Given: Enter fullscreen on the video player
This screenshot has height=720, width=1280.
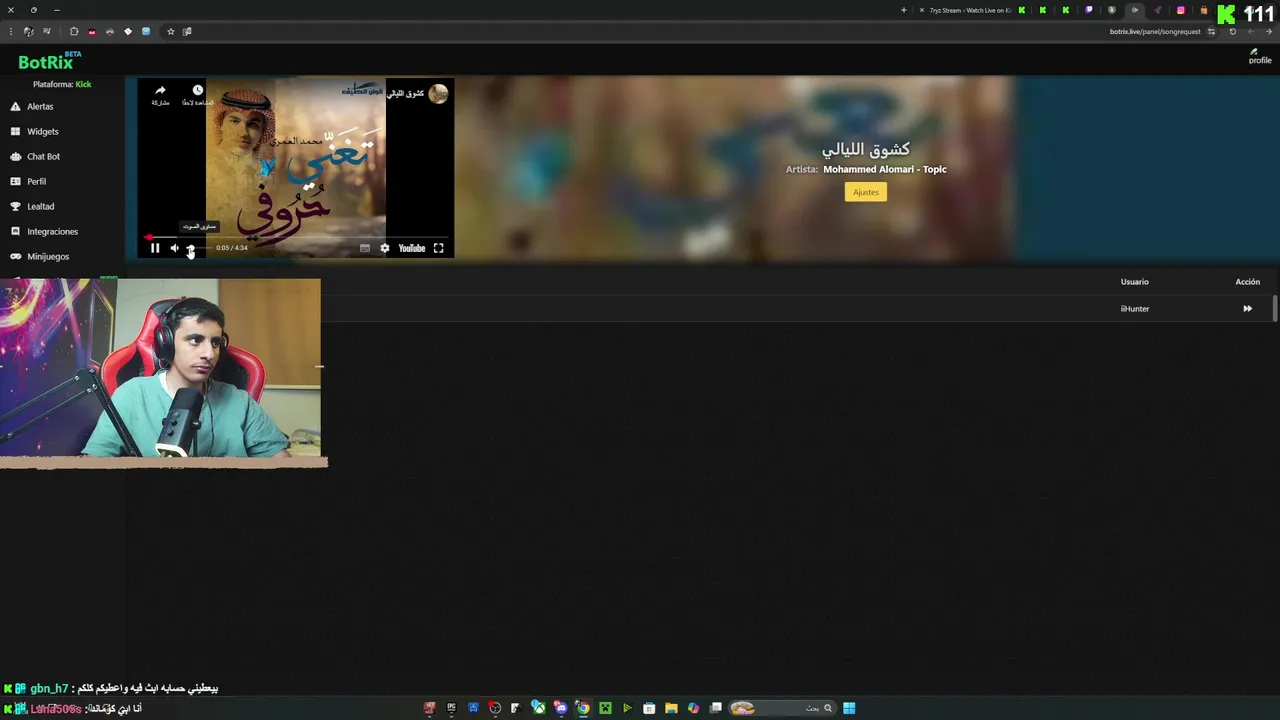Looking at the screenshot, I should (438, 248).
